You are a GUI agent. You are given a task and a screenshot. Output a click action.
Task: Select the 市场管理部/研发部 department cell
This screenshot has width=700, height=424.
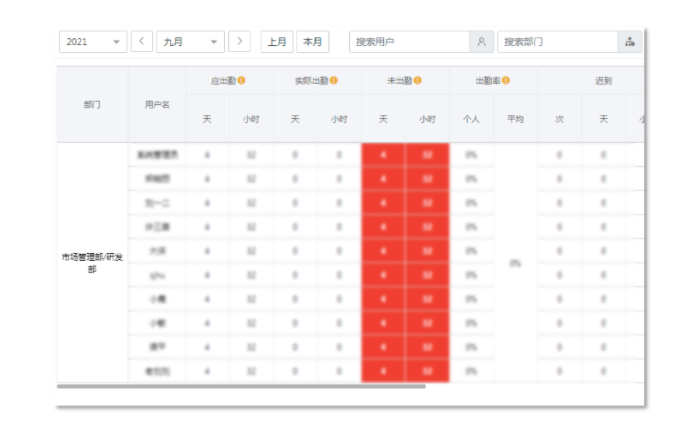click(x=92, y=263)
